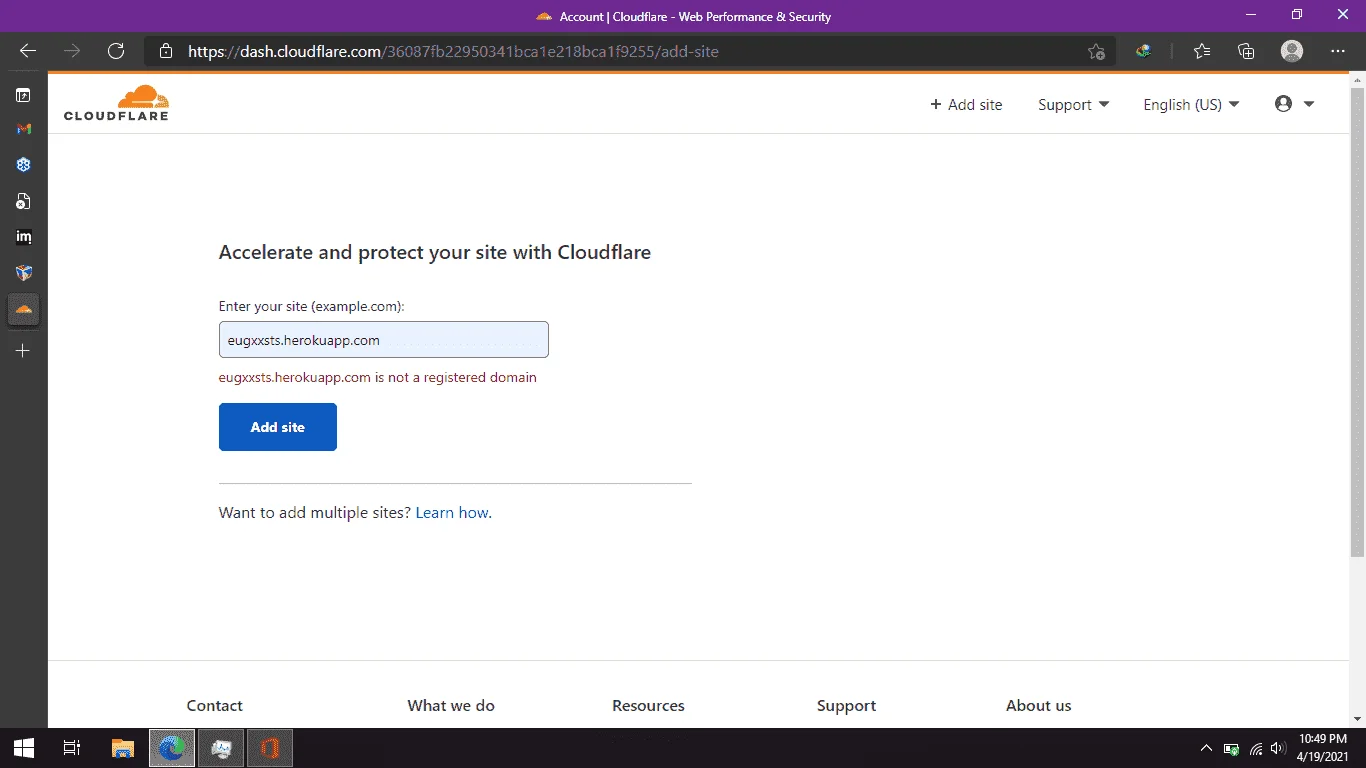Minimize the Edge browser window
Screen dimensions: 1366x768
(x=1251, y=15)
